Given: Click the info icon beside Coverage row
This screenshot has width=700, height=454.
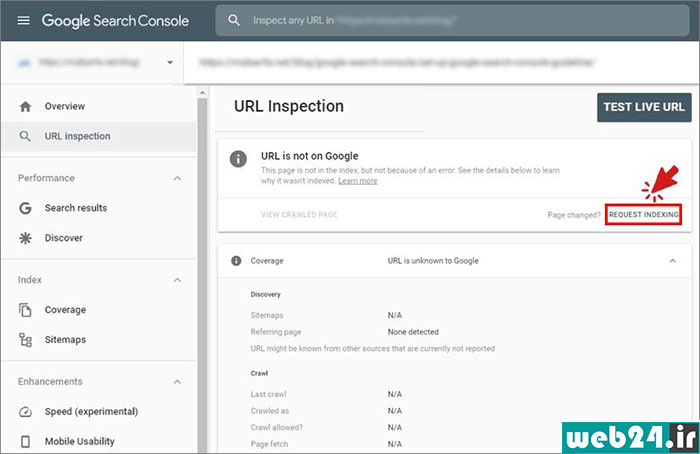Looking at the screenshot, I should [236, 261].
